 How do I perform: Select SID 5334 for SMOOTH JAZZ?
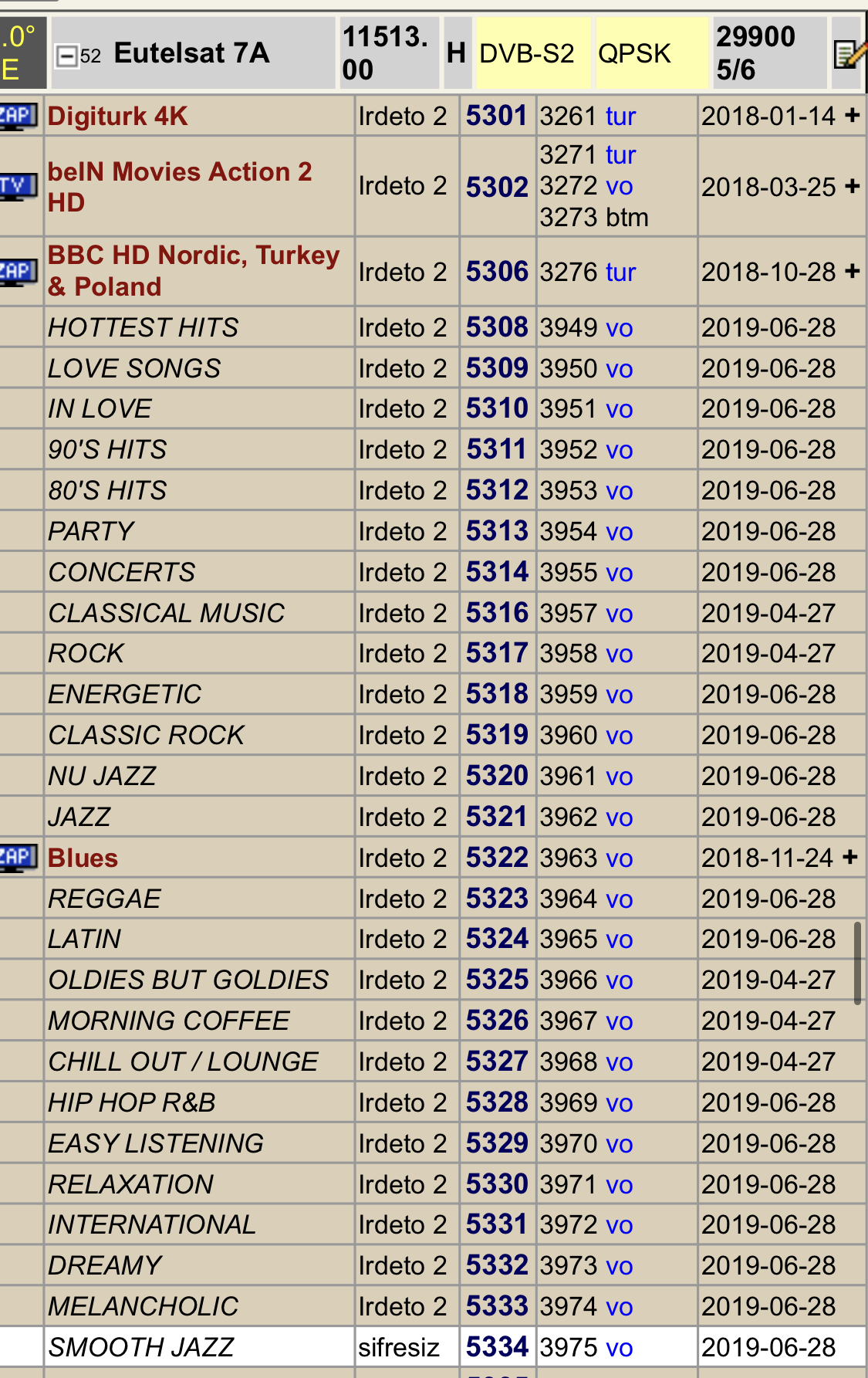click(497, 1347)
